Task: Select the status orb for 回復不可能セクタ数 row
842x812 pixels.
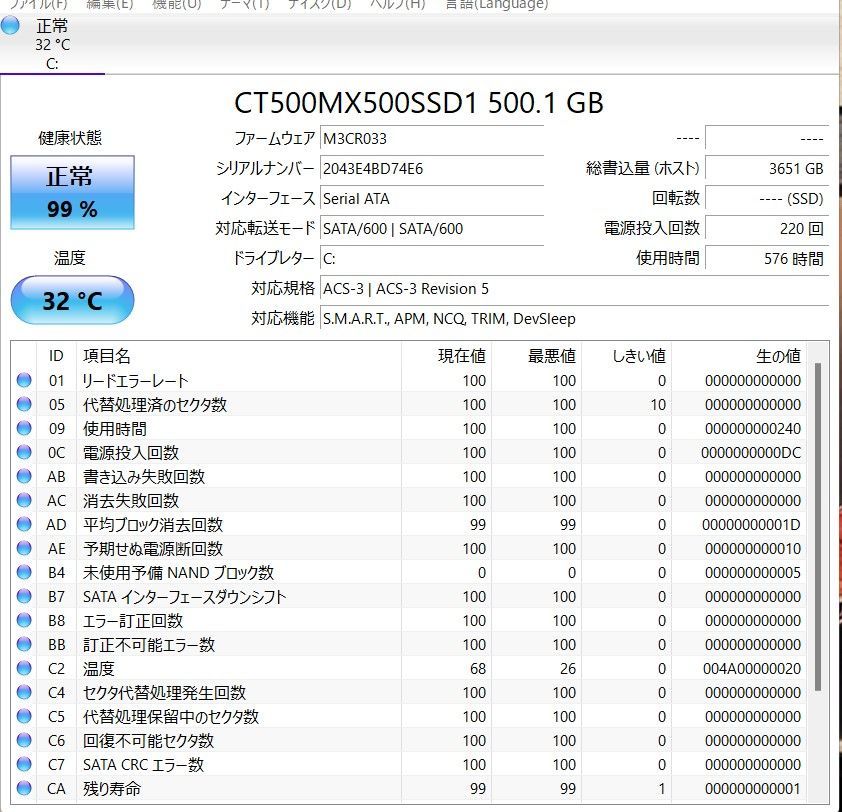Action: (x=24, y=740)
